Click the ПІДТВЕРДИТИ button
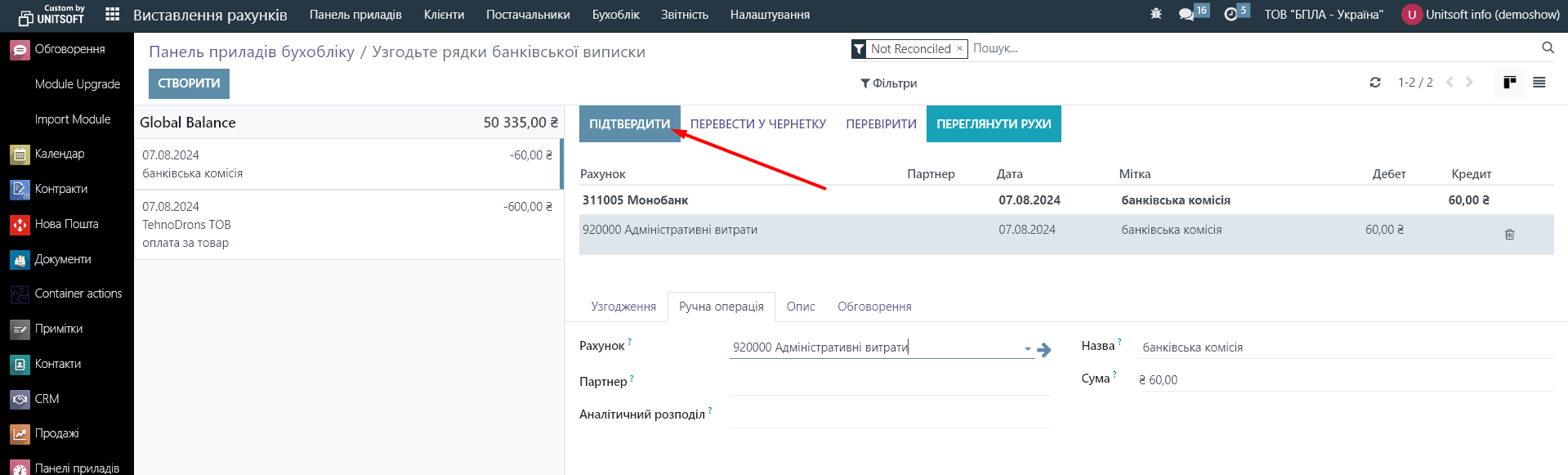This screenshot has height=475, width=1568. (x=630, y=123)
